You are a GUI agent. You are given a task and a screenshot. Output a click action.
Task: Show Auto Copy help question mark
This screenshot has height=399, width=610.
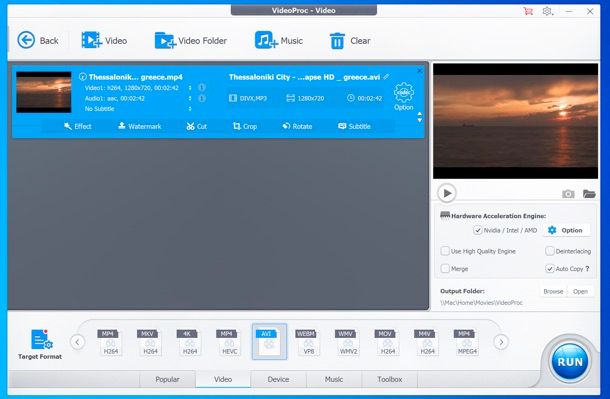coord(587,268)
